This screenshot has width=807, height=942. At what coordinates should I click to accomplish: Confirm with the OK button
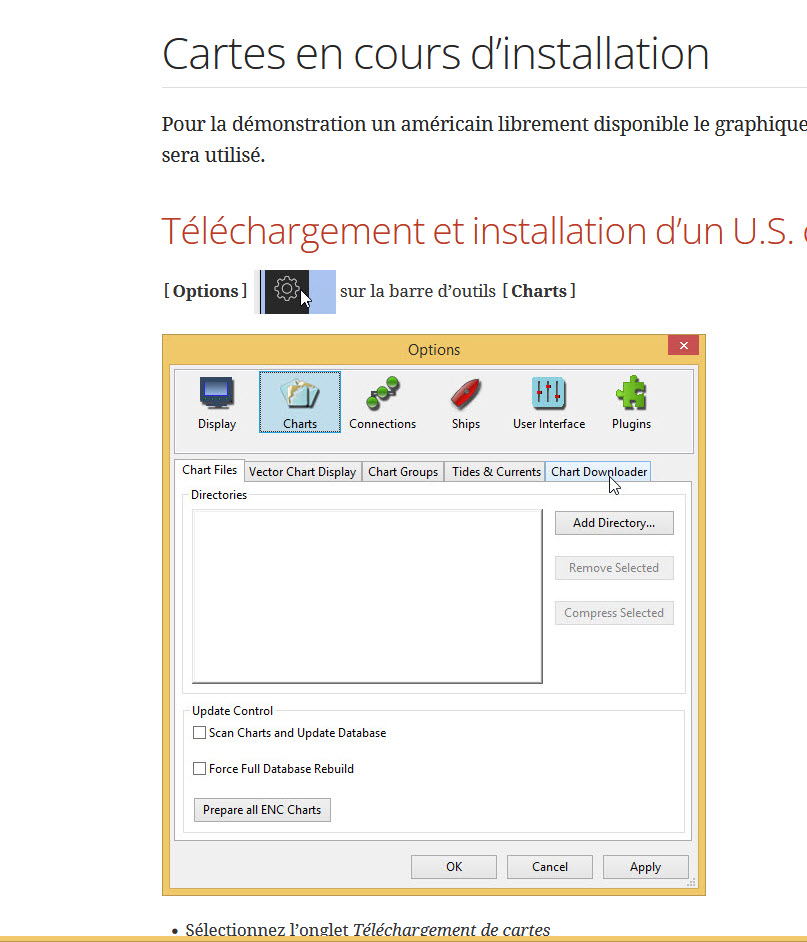(454, 867)
